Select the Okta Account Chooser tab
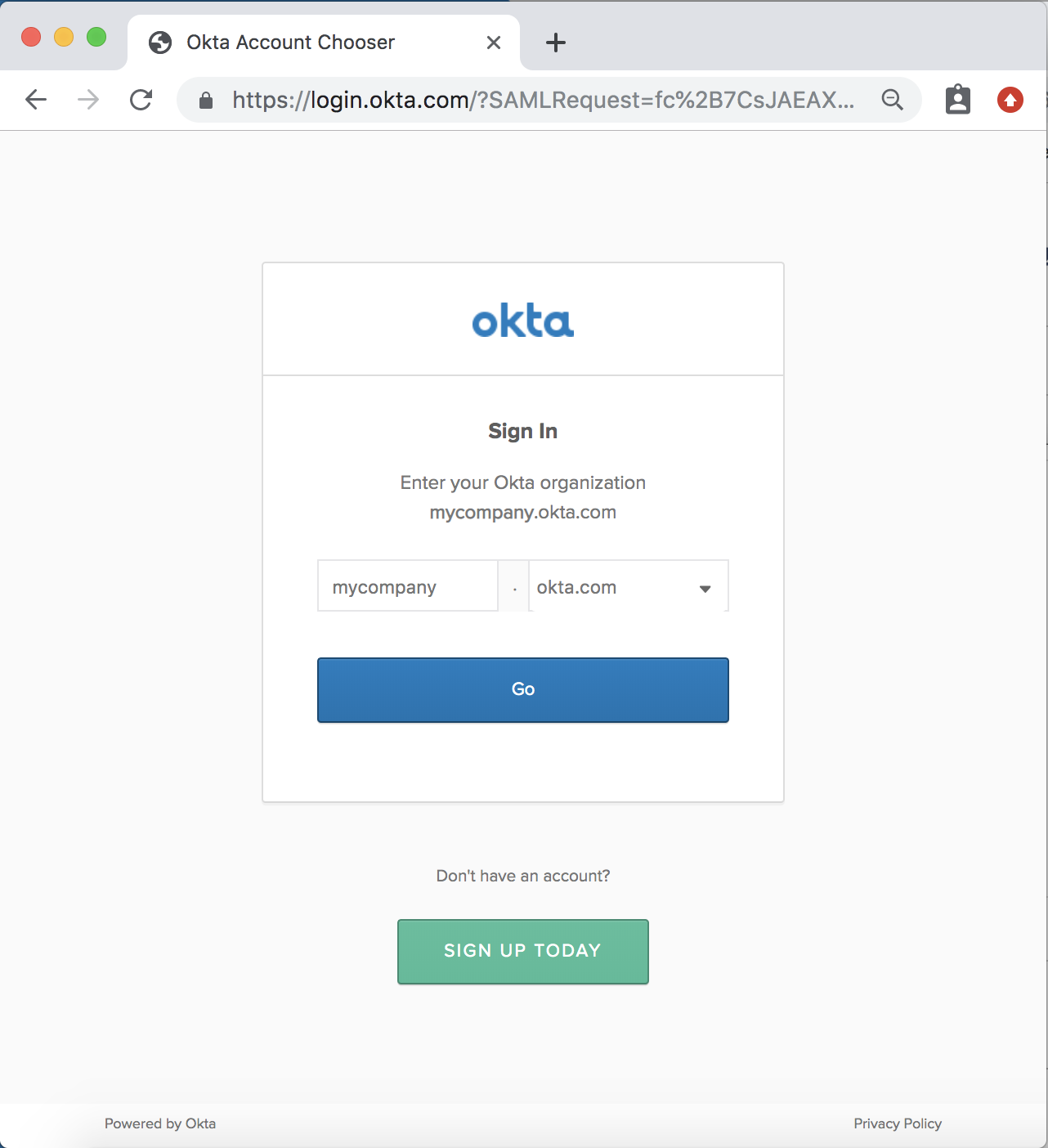The width and height of the screenshot is (1048, 1148). click(290, 43)
